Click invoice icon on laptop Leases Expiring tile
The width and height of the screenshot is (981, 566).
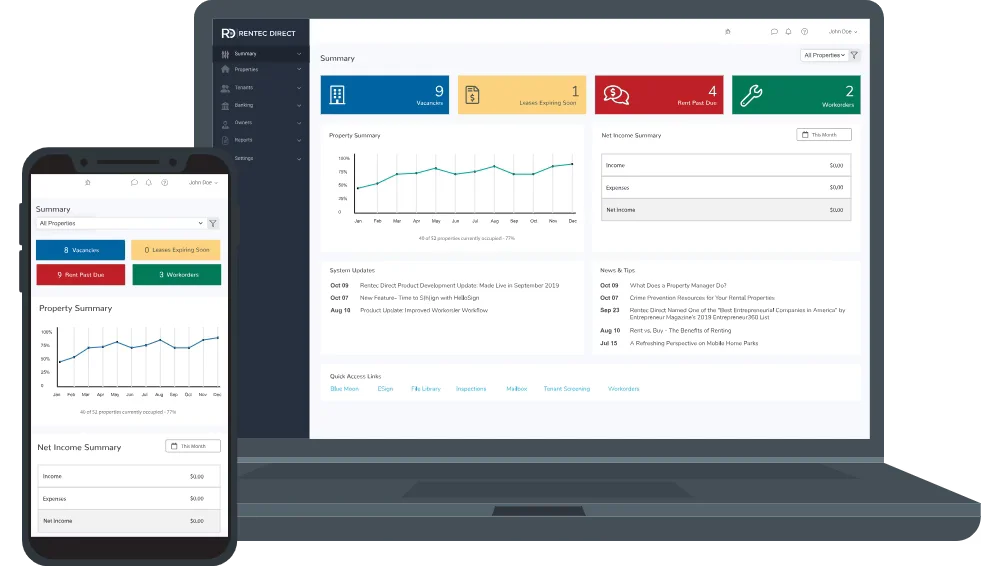tap(472, 95)
